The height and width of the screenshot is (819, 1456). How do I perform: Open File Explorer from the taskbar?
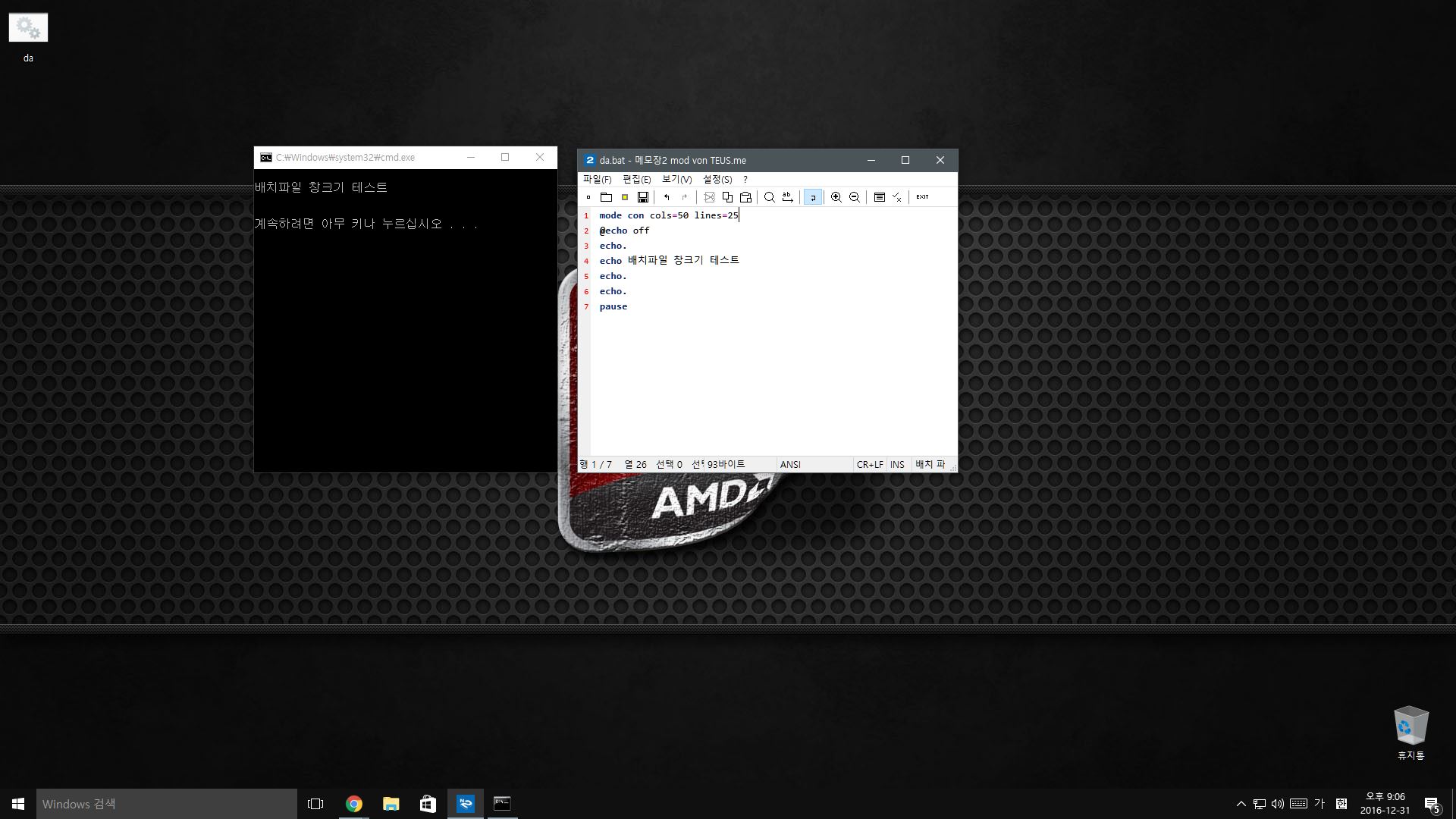[391, 804]
